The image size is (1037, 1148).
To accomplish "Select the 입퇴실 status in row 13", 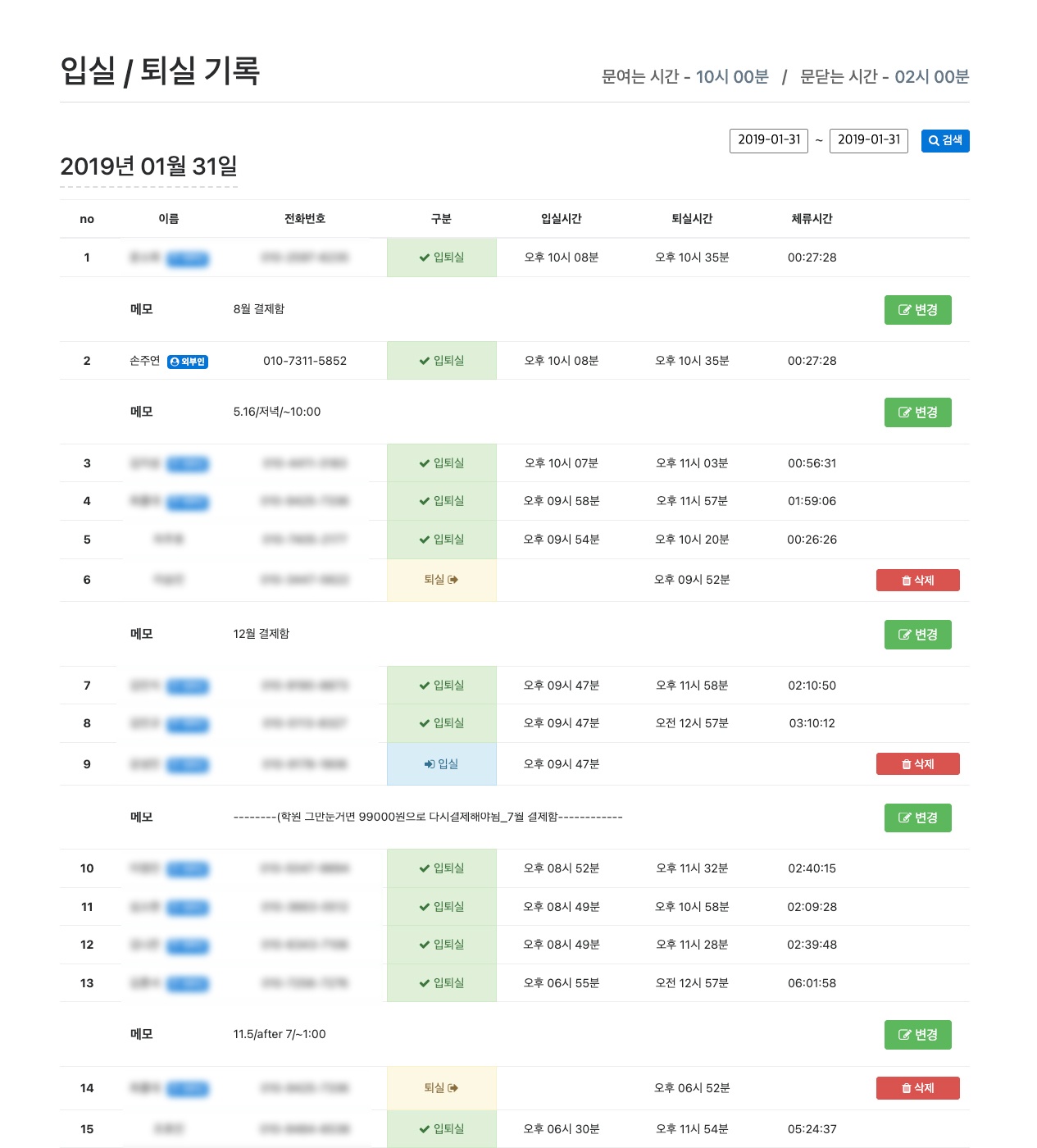I will (441, 983).
